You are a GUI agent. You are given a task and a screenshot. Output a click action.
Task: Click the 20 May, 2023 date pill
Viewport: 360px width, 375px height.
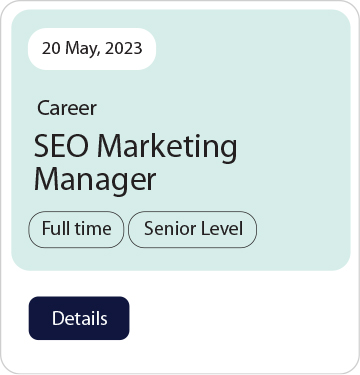tap(92, 49)
